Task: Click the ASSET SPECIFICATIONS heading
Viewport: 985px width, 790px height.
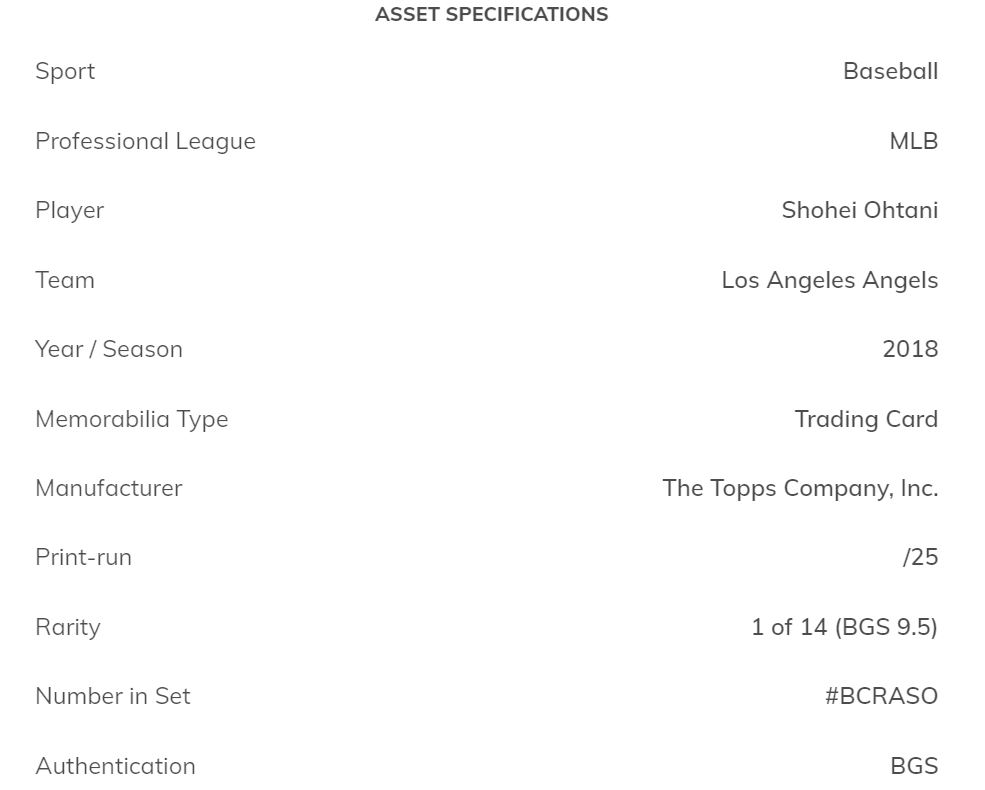Action: tap(491, 15)
